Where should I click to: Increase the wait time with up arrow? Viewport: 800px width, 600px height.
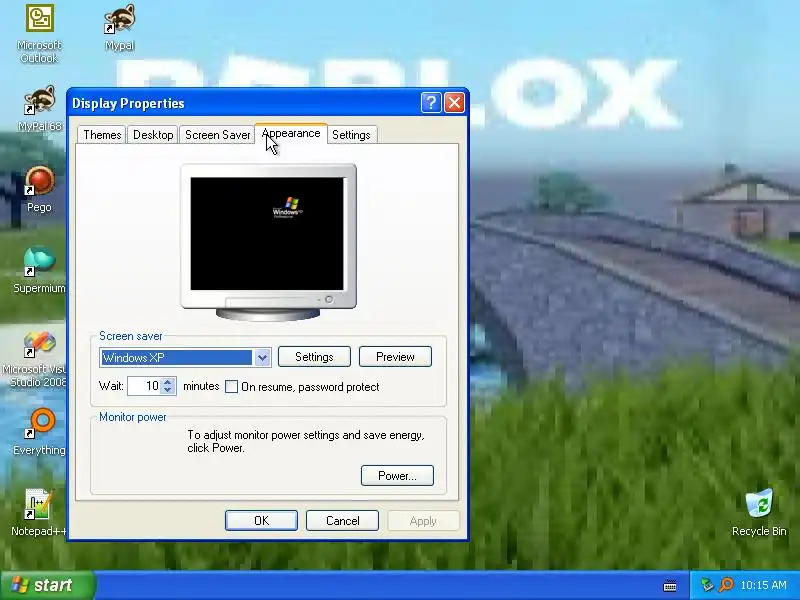(168, 382)
